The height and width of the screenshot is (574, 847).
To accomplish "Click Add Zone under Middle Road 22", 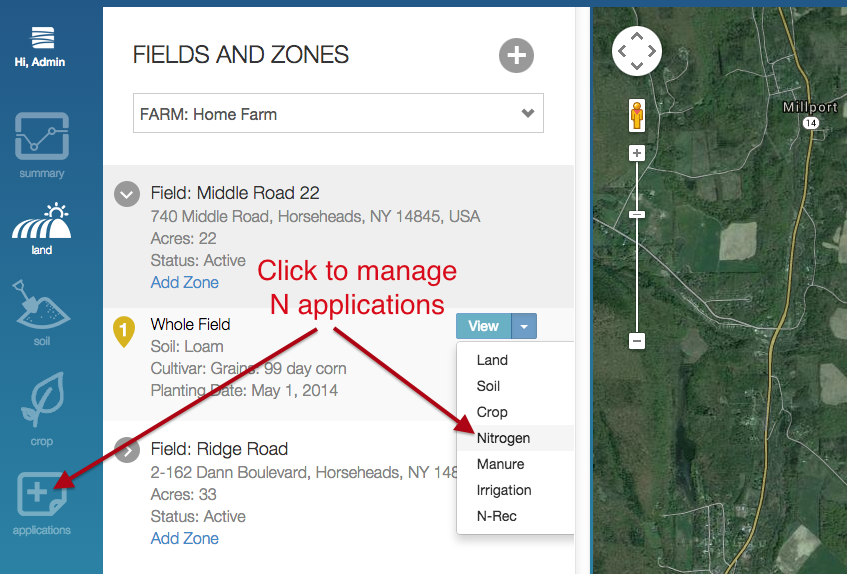I will click(184, 282).
